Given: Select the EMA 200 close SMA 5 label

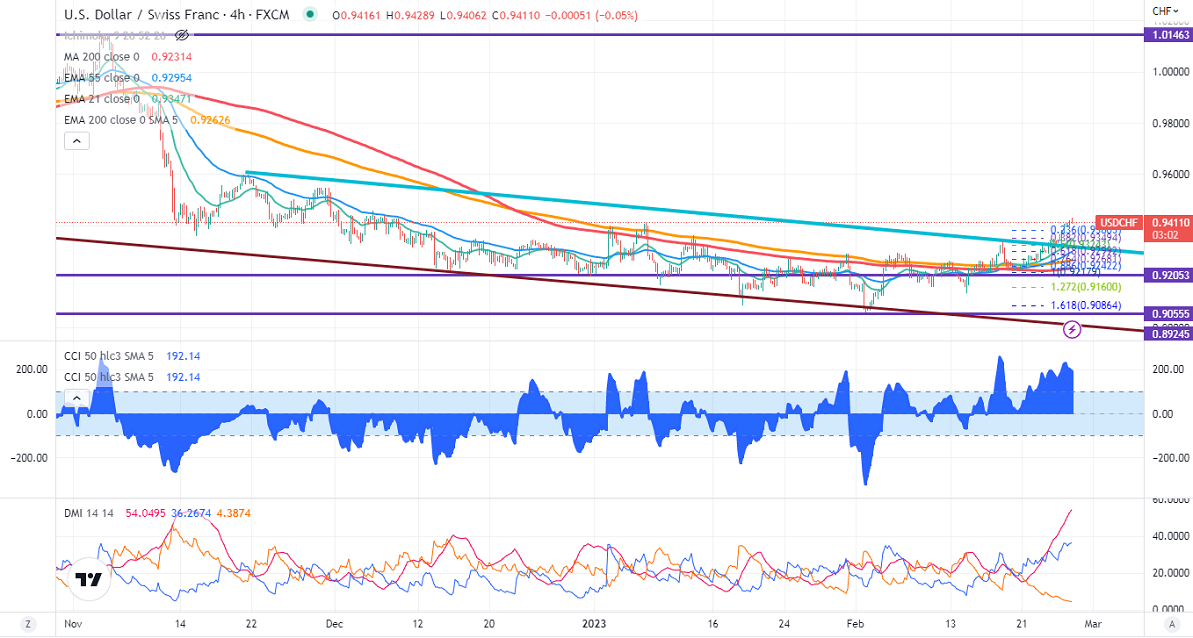Looking at the screenshot, I should [x=122, y=120].
